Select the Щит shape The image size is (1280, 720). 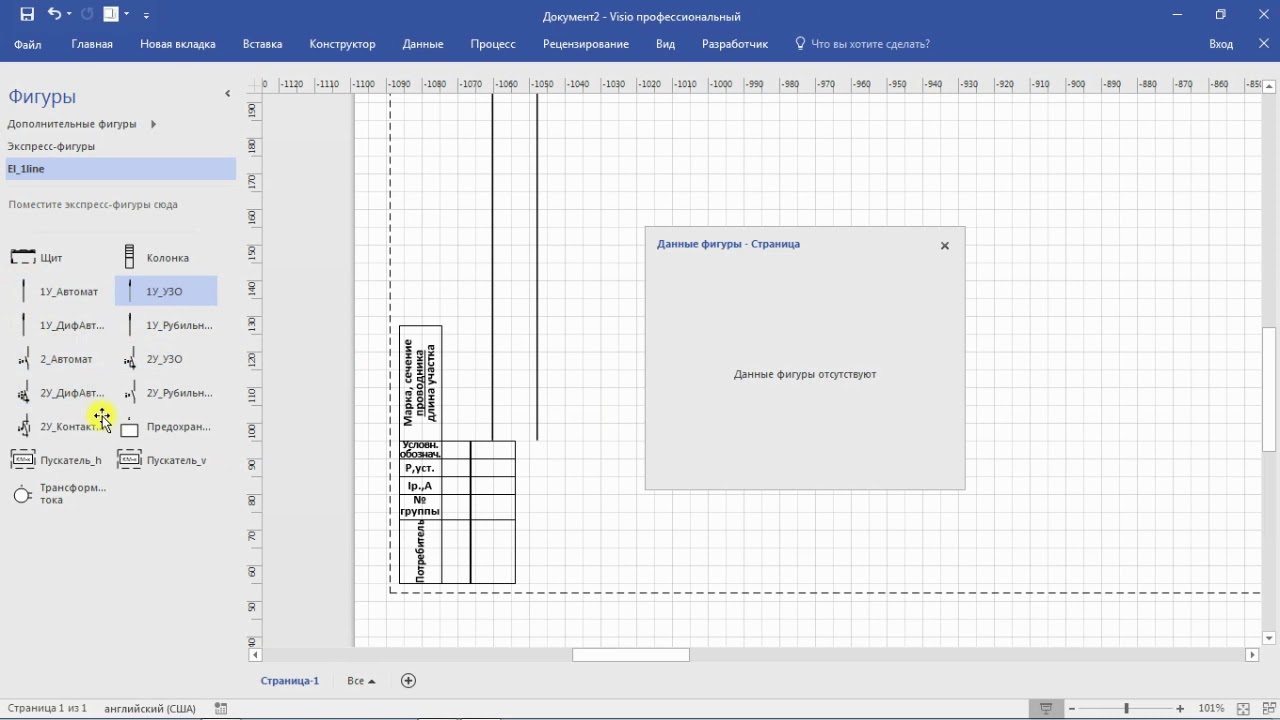37,258
